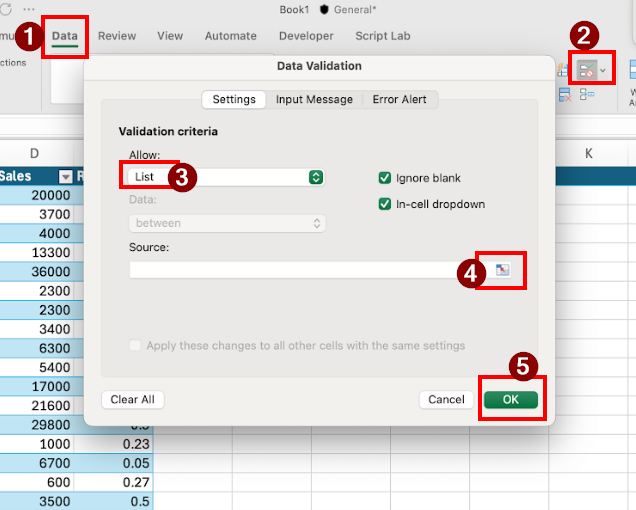
Task: Click the range selector icon beside Source
Action: [x=502, y=270]
